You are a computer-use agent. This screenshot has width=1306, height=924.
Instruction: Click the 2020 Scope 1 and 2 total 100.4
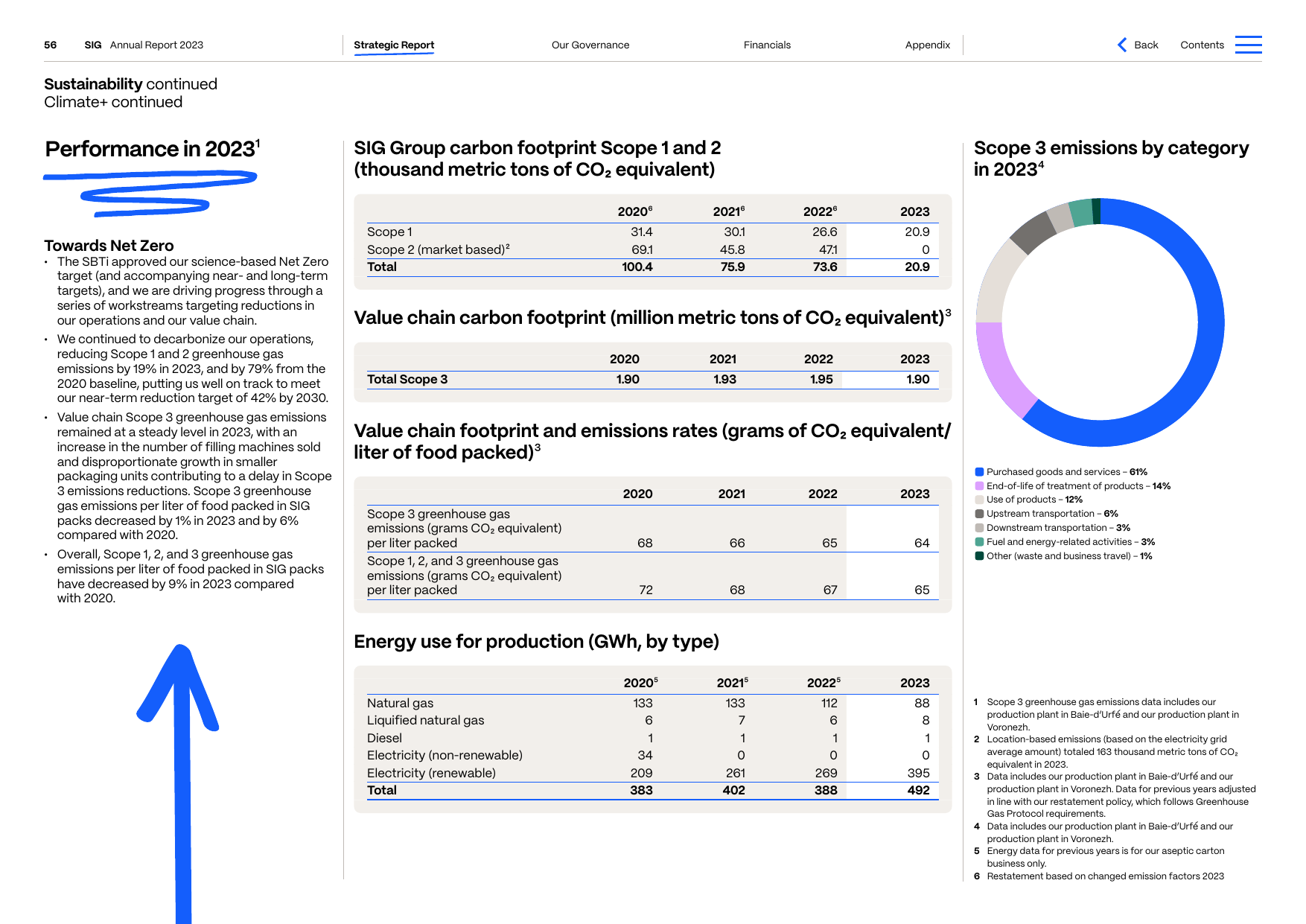(637, 267)
